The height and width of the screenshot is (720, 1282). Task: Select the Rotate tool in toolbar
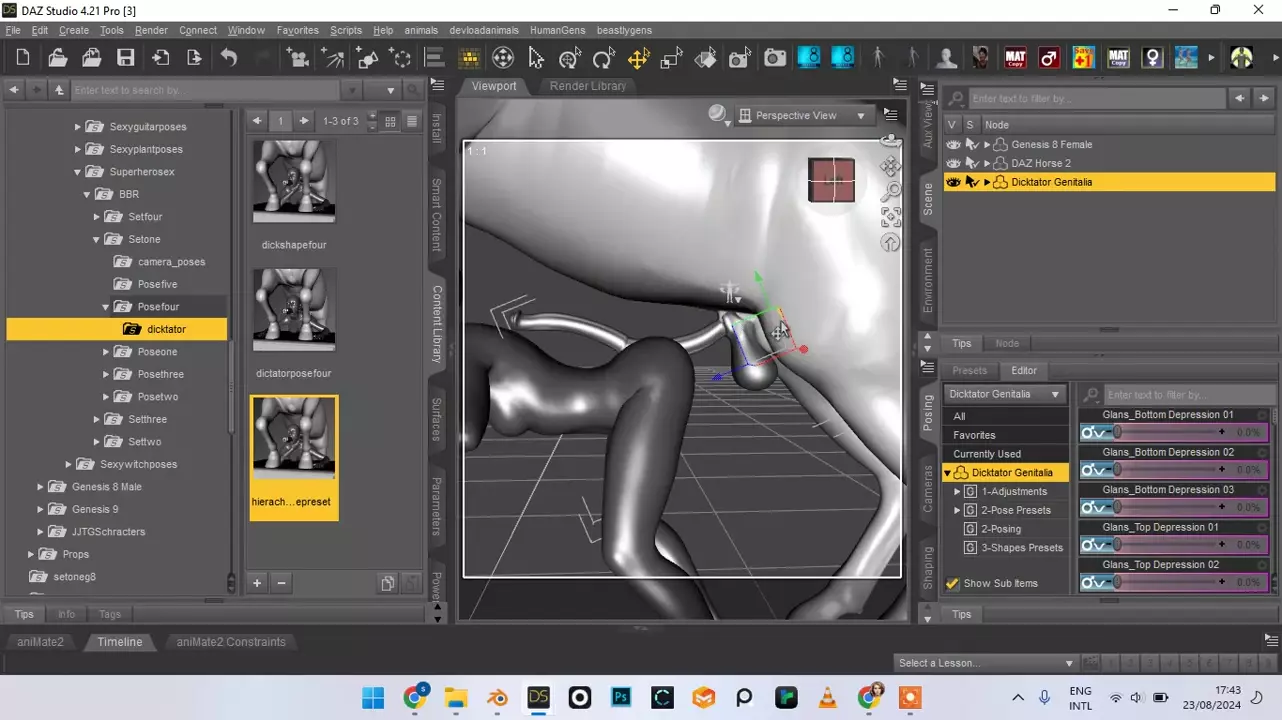[x=603, y=58]
